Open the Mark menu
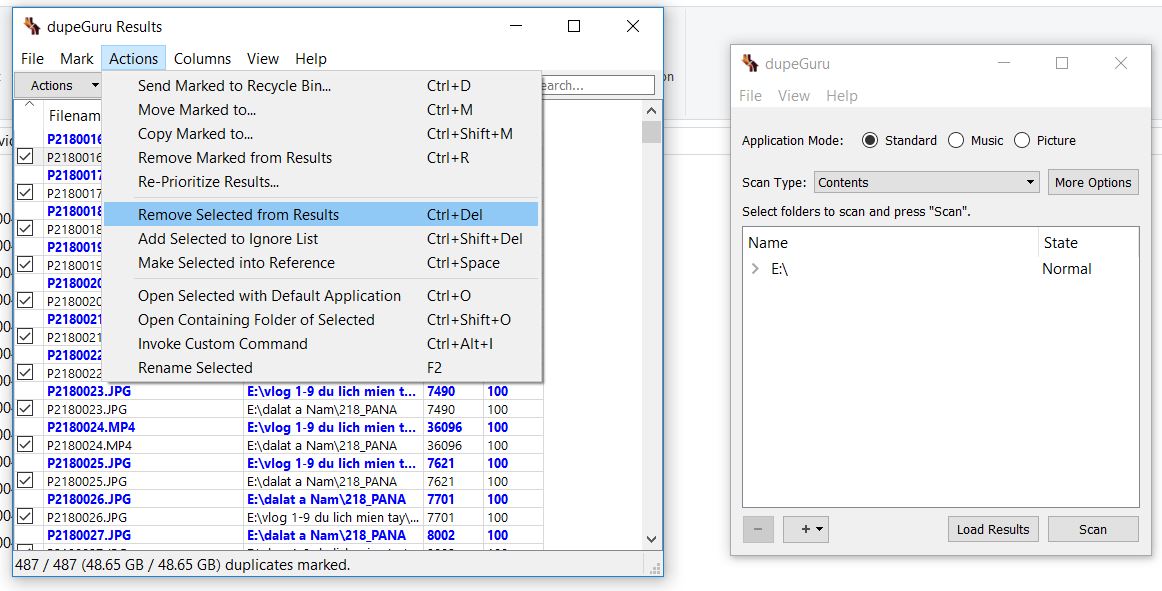Viewport: 1162px width, 591px height. click(77, 58)
